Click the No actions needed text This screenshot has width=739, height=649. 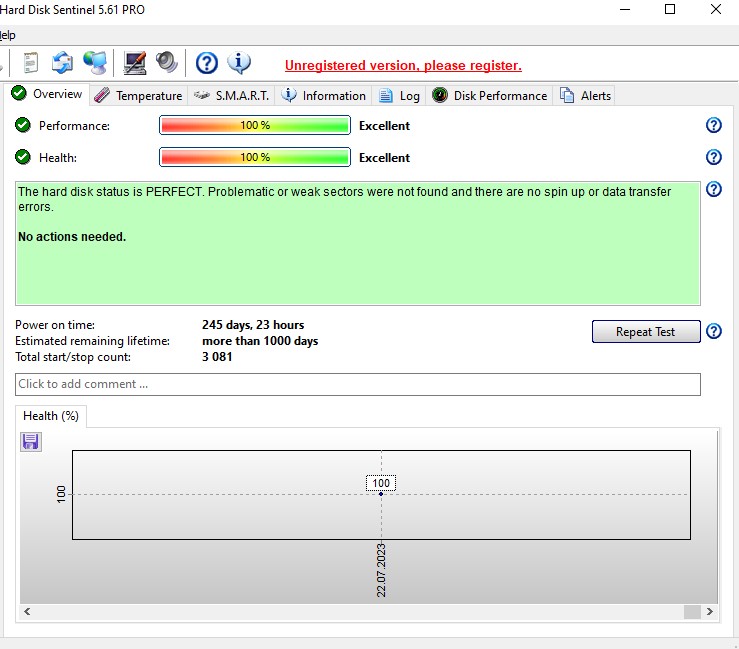[x=72, y=237]
